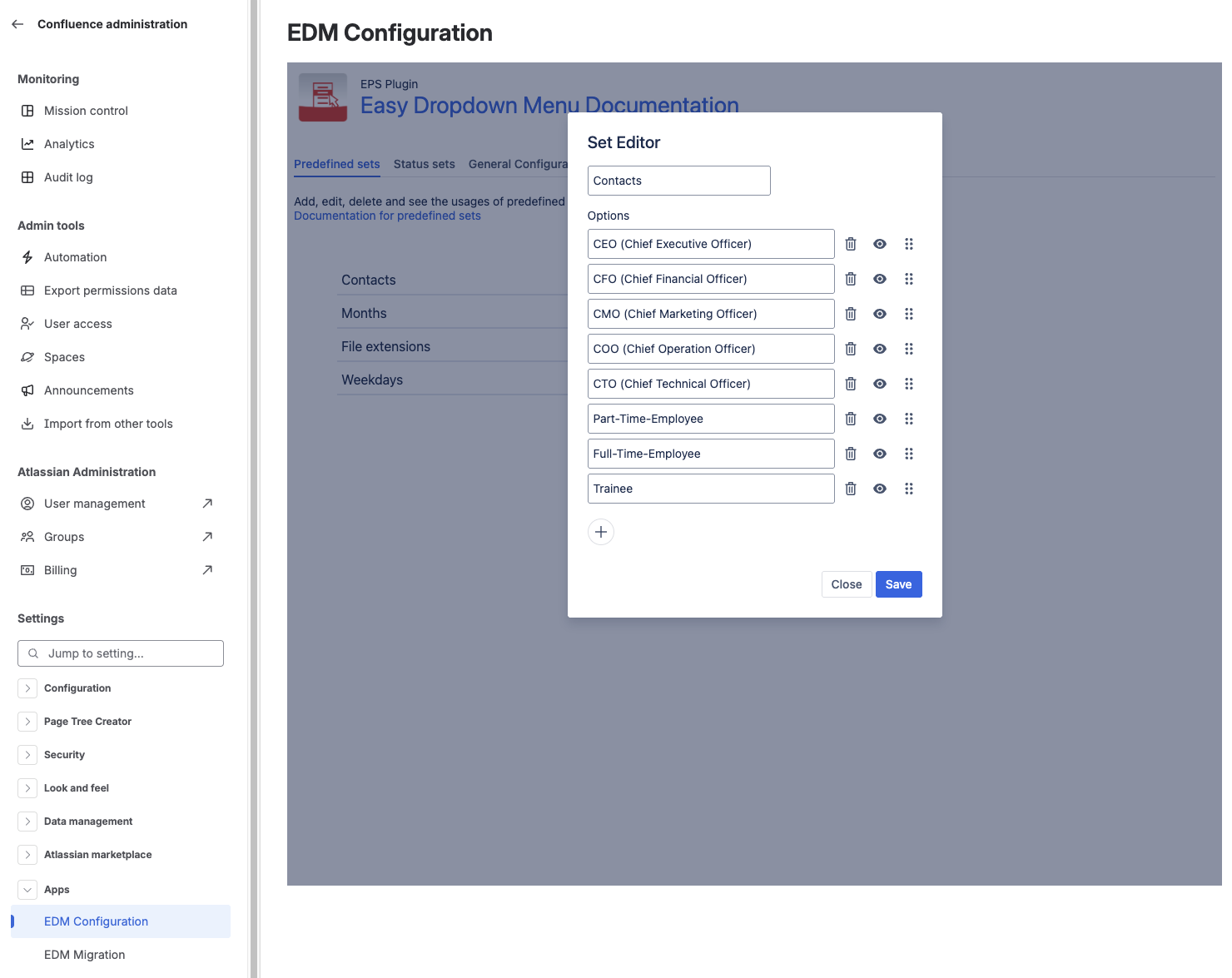The width and height of the screenshot is (1232, 978).
Task: Delete the CMO (Chief Marketing Officer) option
Action: [851, 314]
